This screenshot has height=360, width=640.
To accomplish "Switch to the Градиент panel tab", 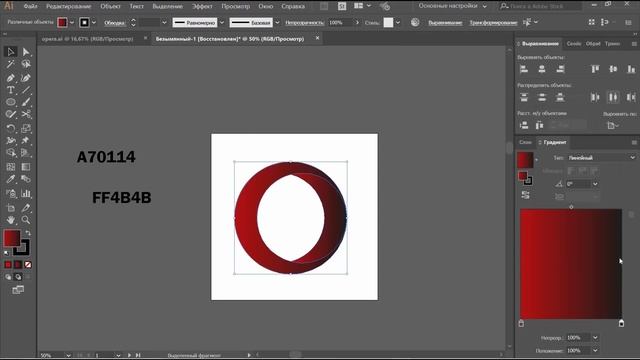I will (554, 142).
